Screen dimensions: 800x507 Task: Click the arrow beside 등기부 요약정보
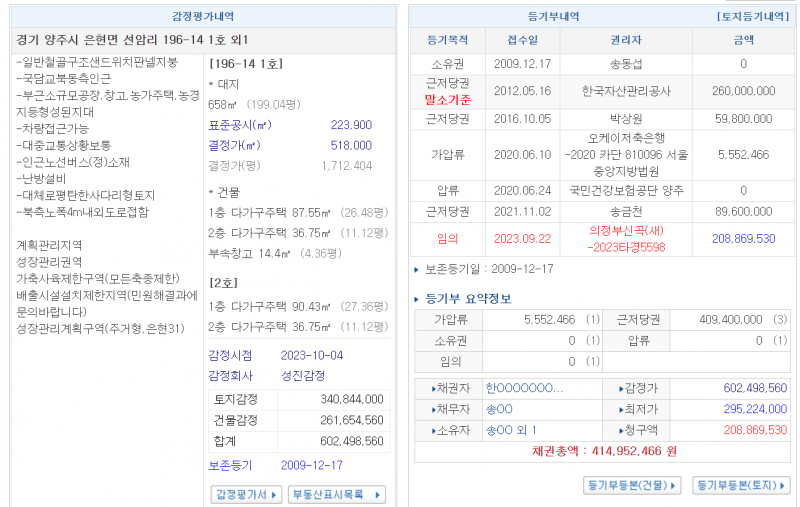[x=418, y=299]
